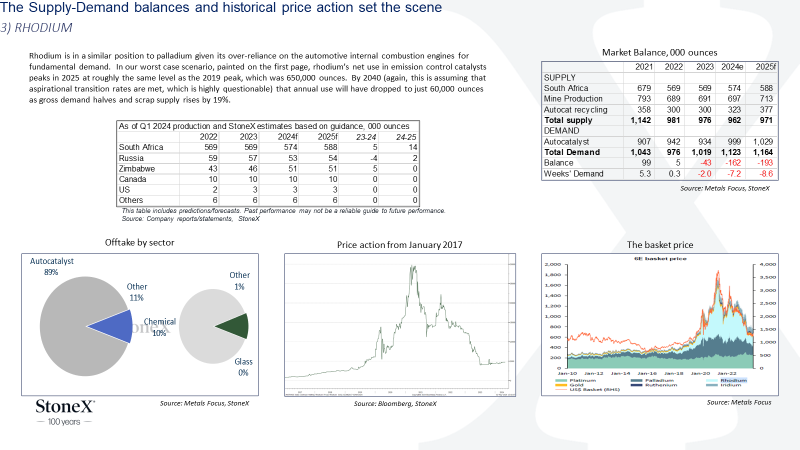Click South Africa's 24-25 change value '14'
Screen dimensions: 800x450
[413, 147]
